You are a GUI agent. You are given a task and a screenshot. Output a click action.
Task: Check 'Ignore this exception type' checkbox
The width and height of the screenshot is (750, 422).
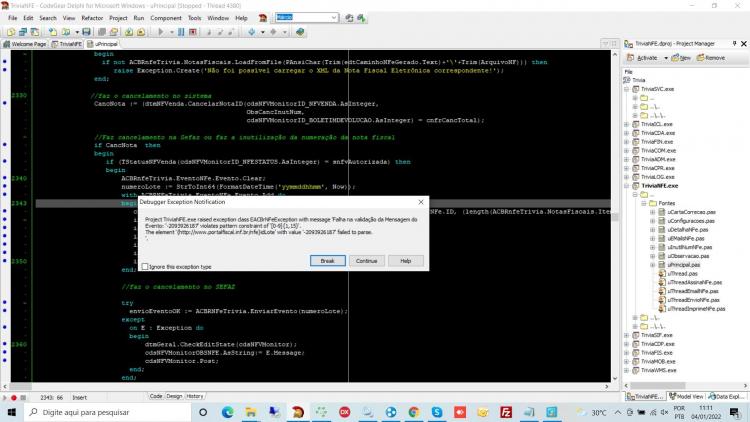[x=145, y=267]
